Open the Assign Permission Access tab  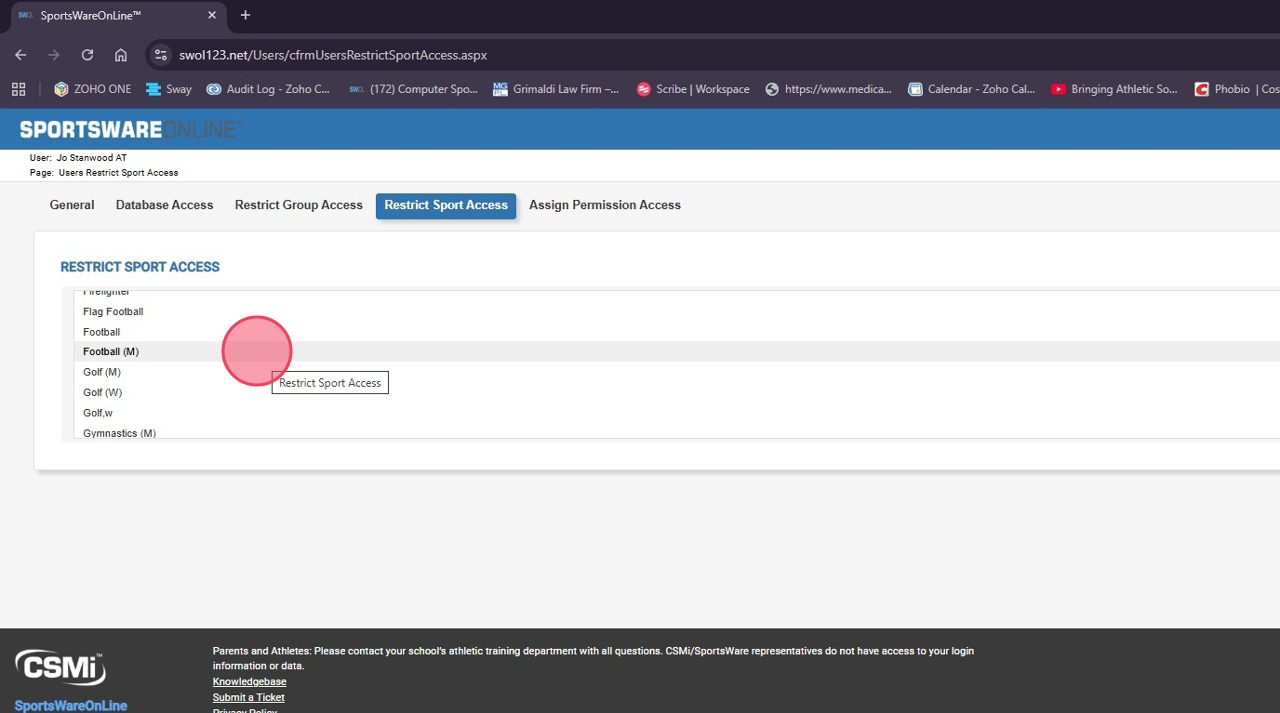pyautogui.click(x=604, y=205)
